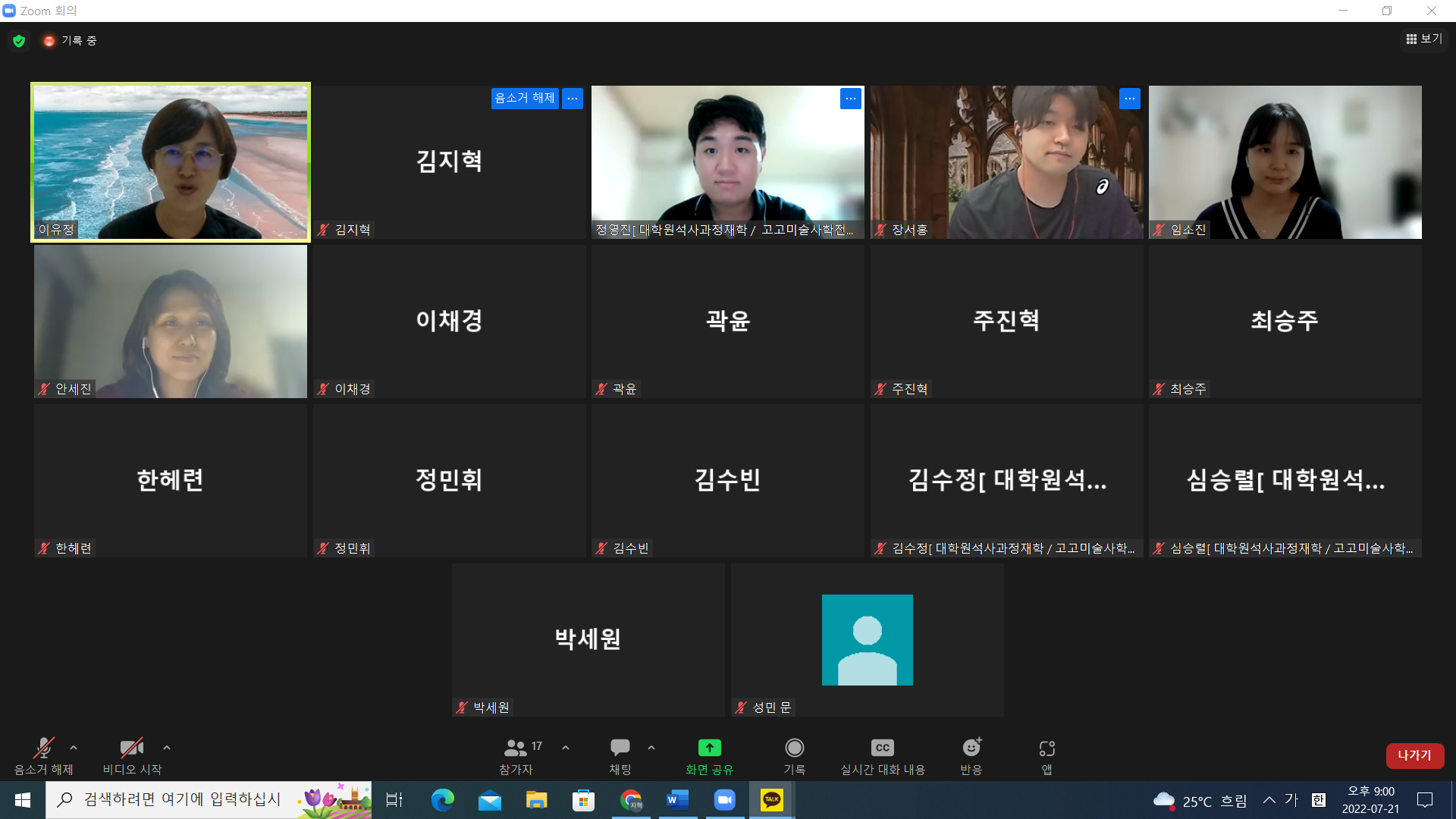Viewport: 1456px width, 819px height.
Task: Select 이유정's video thumbnail
Action: tap(171, 162)
